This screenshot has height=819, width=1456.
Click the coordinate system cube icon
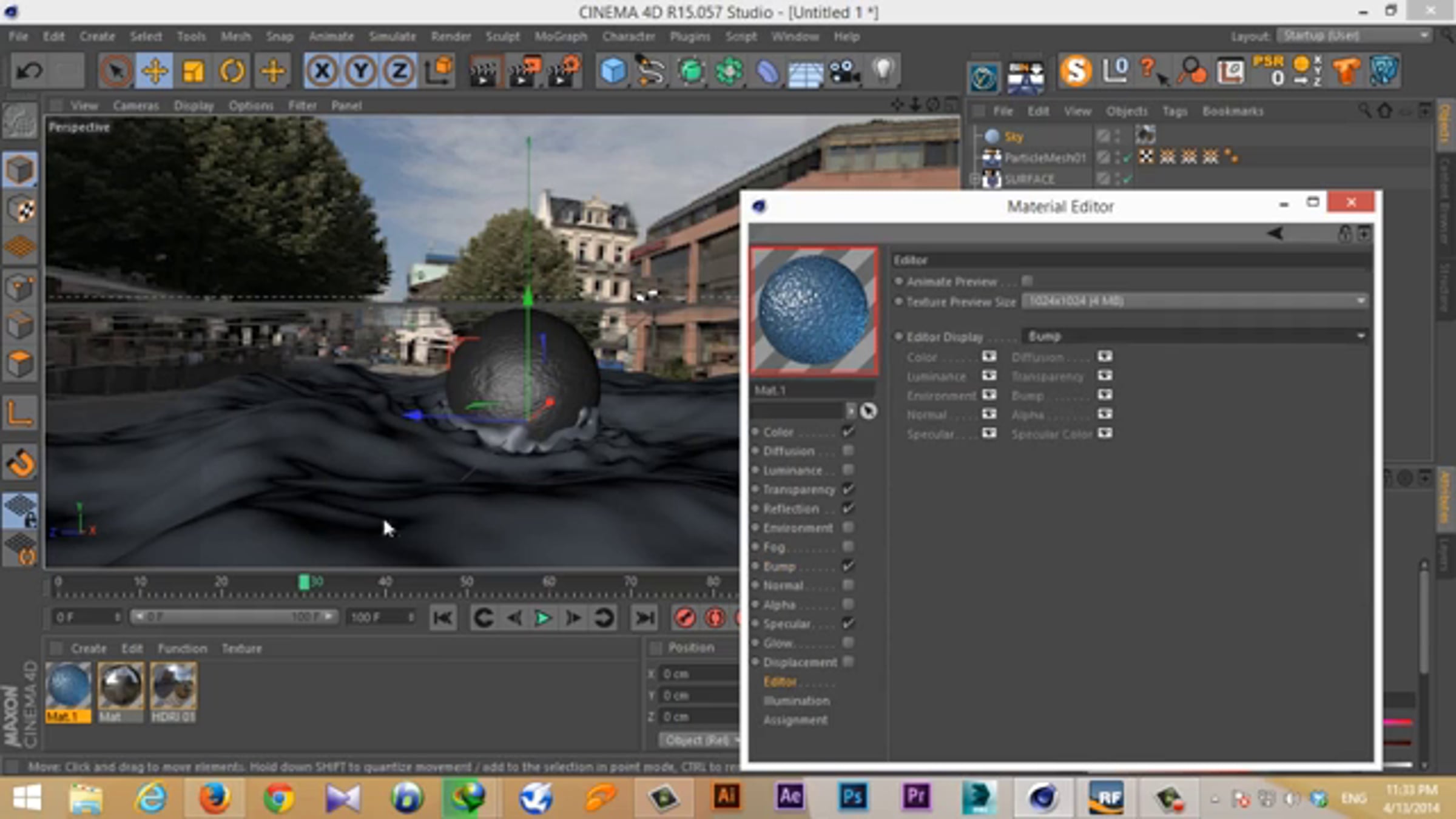click(439, 71)
